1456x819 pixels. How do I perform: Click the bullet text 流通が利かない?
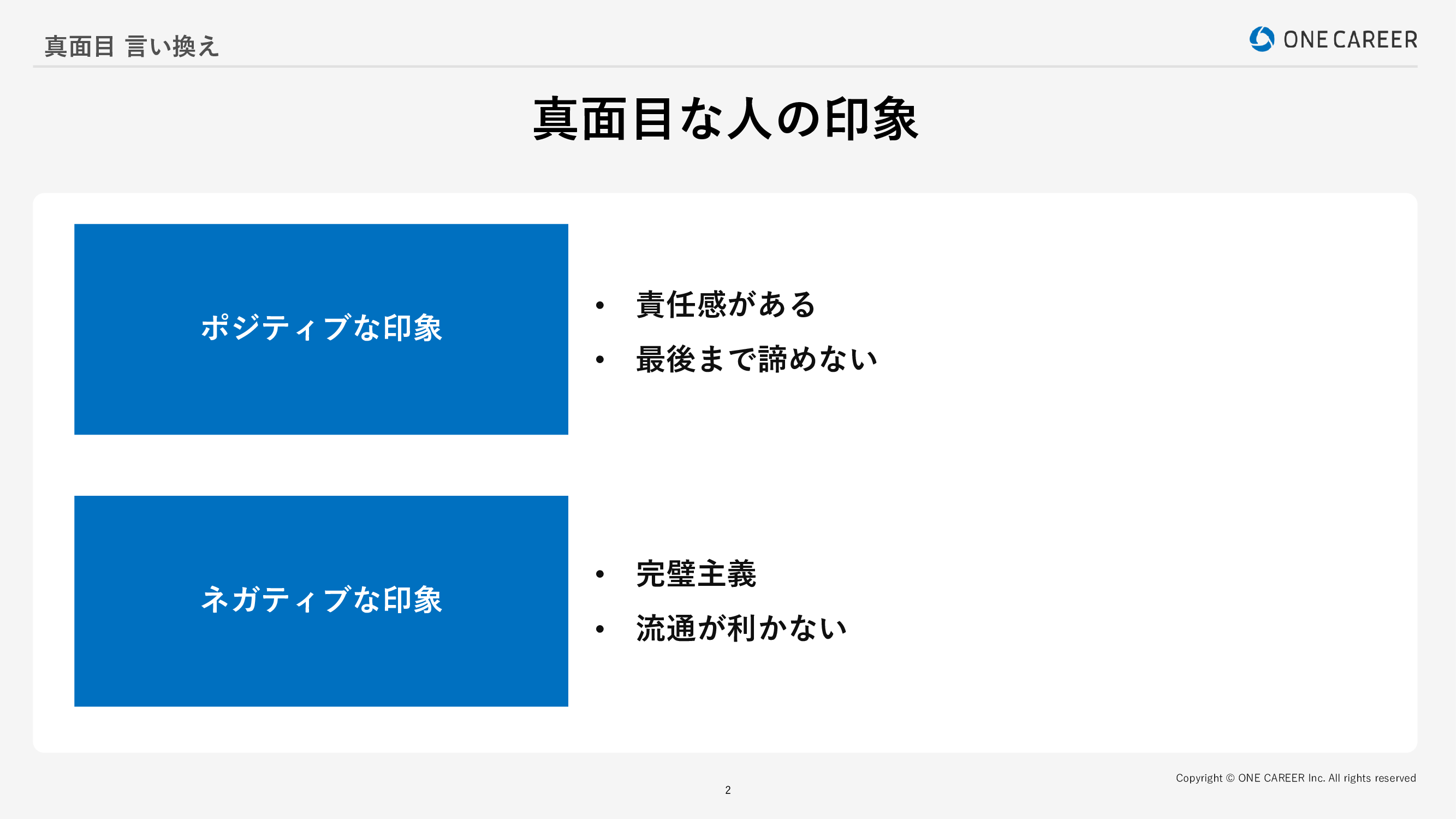pyautogui.click(x=741, y=628)
